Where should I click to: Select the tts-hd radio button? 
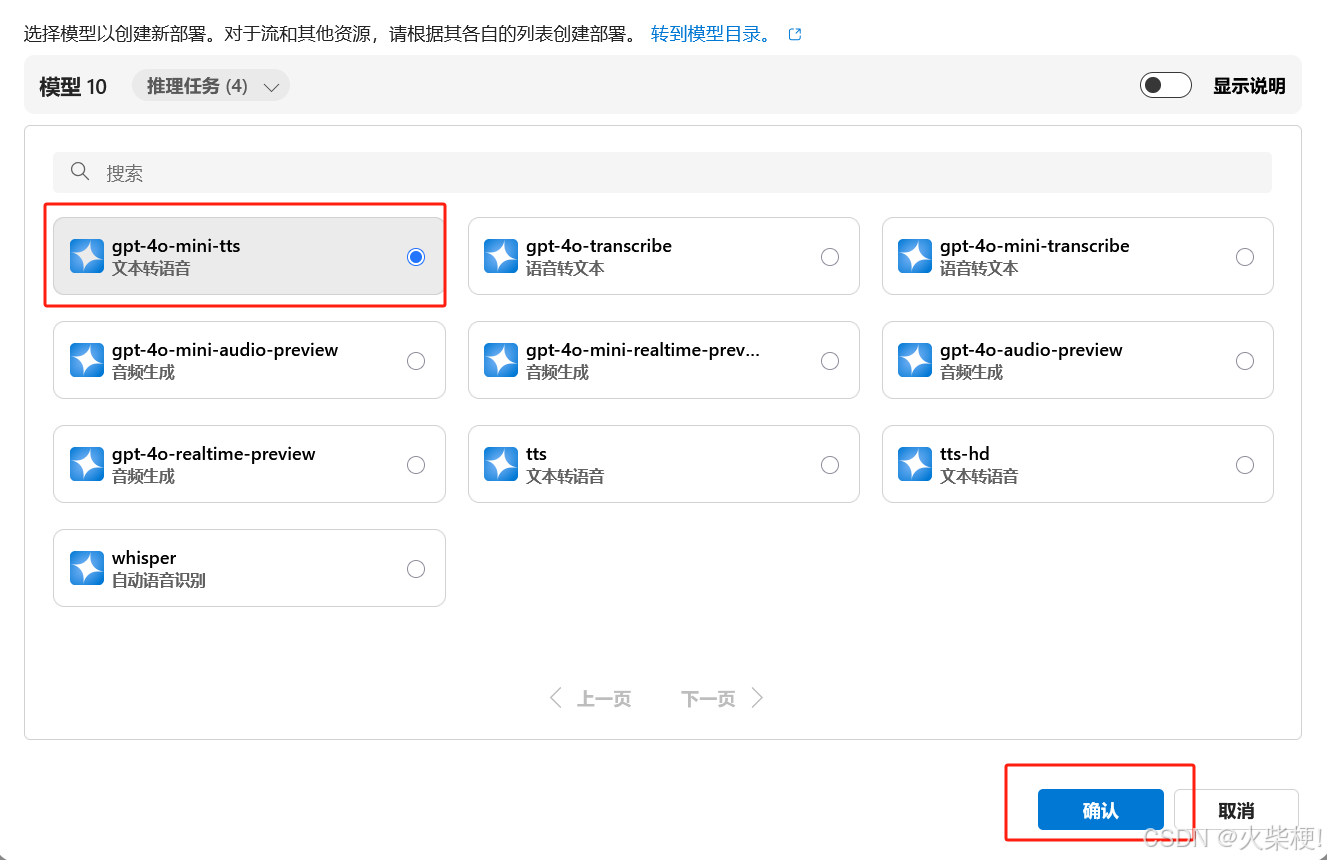pyautogui.click(x=1245, y=465)
